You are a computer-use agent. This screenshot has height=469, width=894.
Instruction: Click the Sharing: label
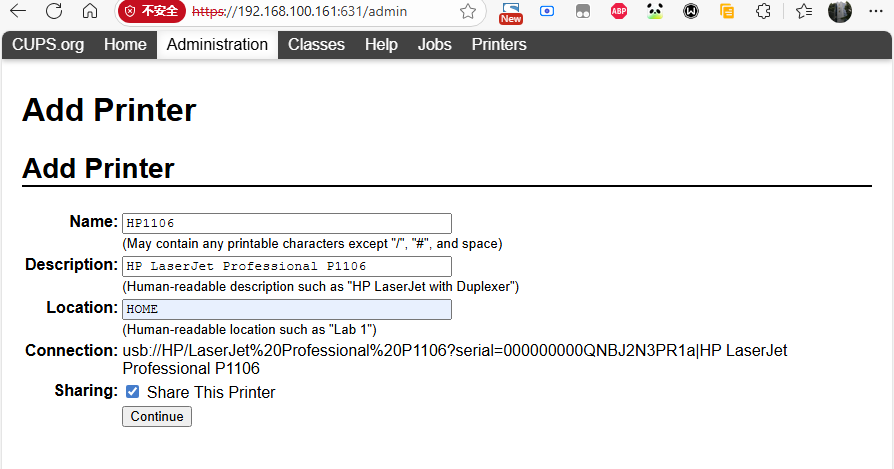click(86, 390)
